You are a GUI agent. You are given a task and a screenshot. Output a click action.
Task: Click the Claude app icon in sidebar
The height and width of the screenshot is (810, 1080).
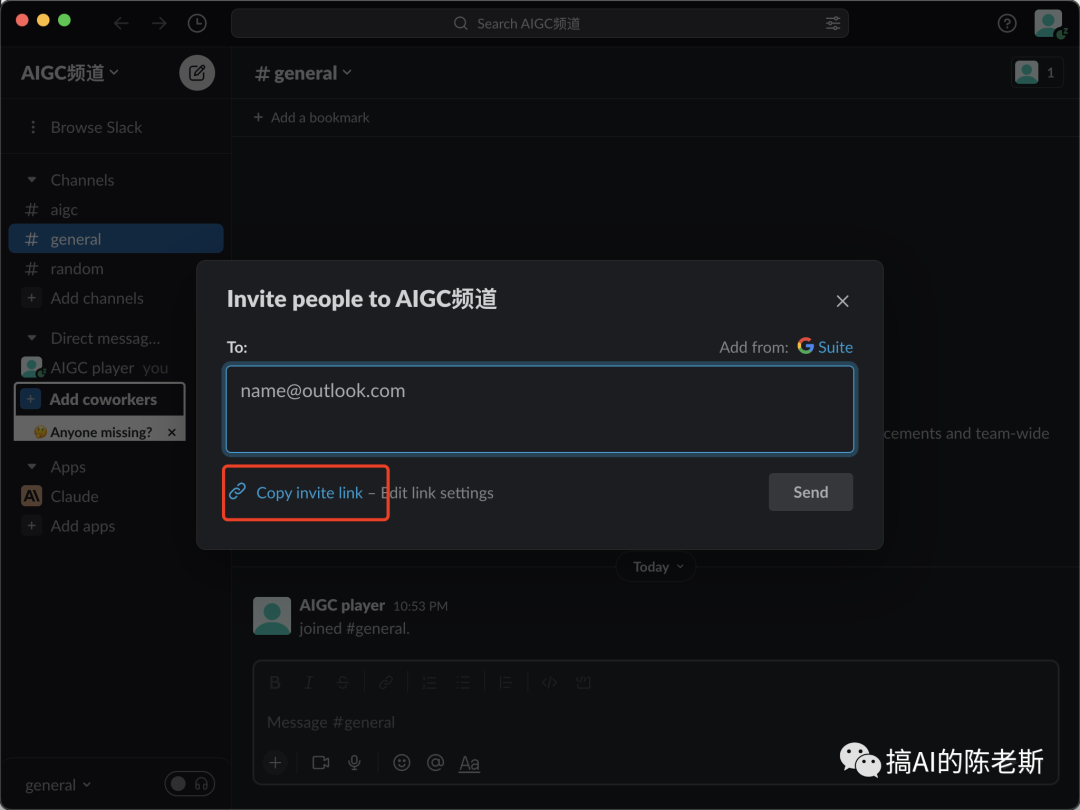[32, 496]
